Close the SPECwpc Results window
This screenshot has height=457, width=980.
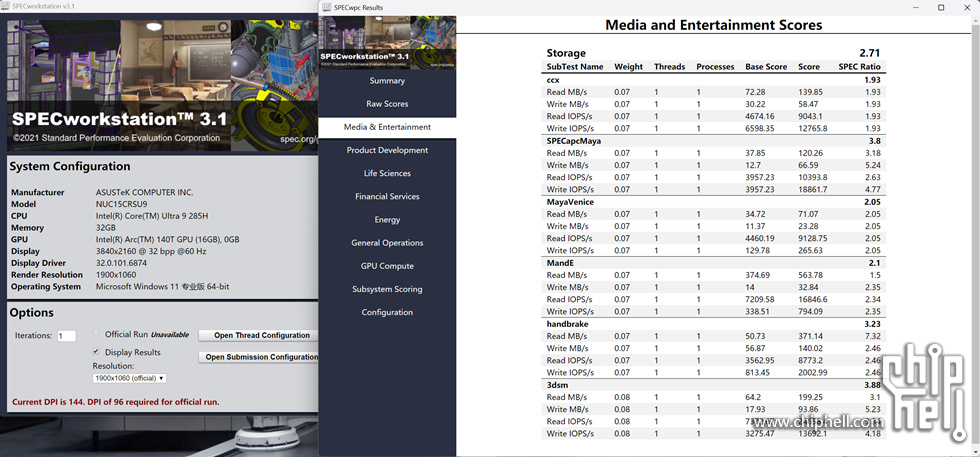[x=966, y=8]
